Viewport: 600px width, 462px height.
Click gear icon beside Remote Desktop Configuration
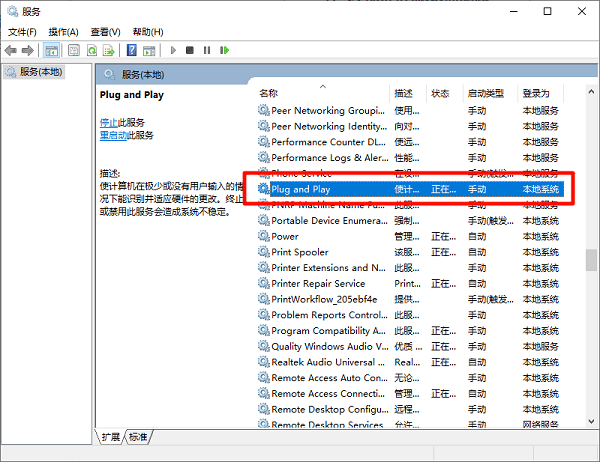pos(264,409)
